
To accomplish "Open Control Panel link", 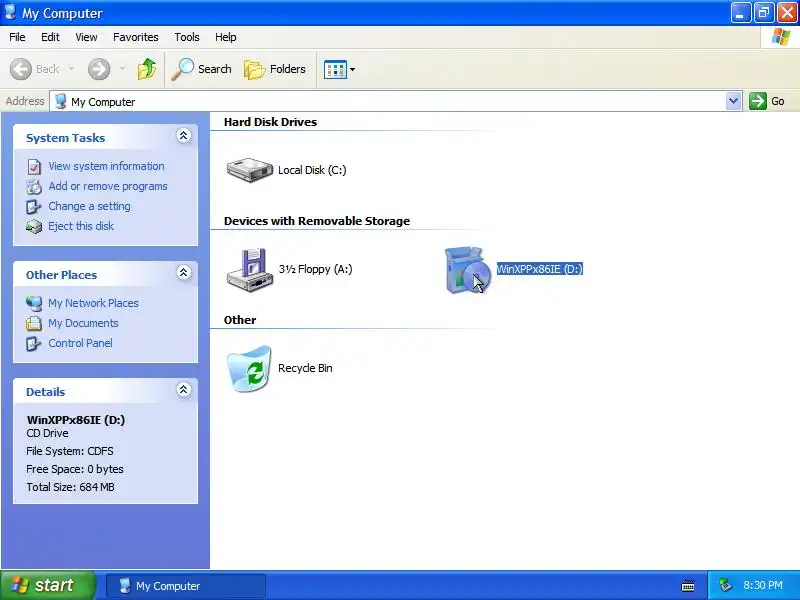I will tap(80, 343).
